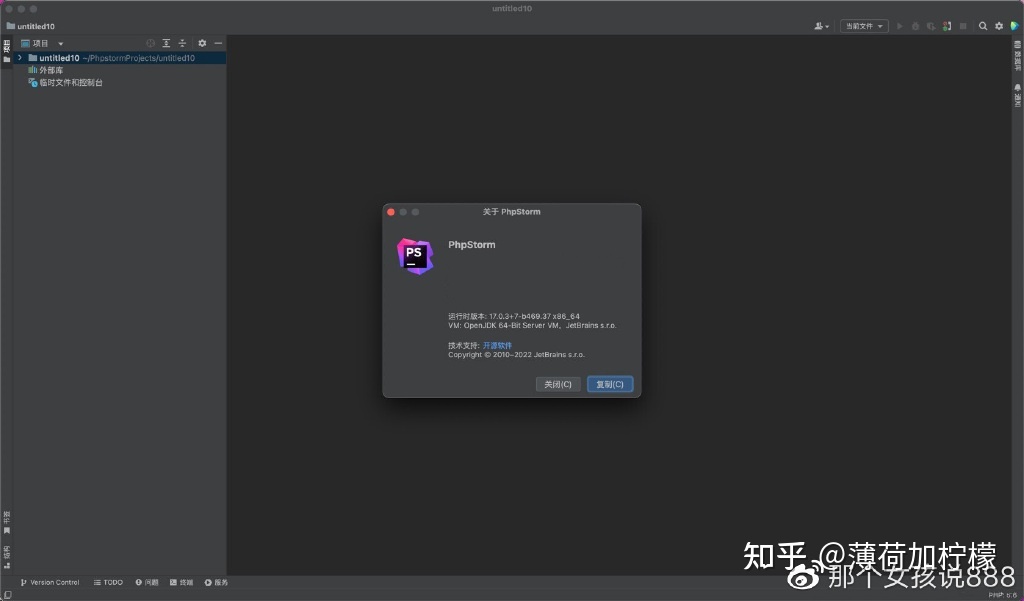Hide the project panel with minus icon

[x=218, y=43]
